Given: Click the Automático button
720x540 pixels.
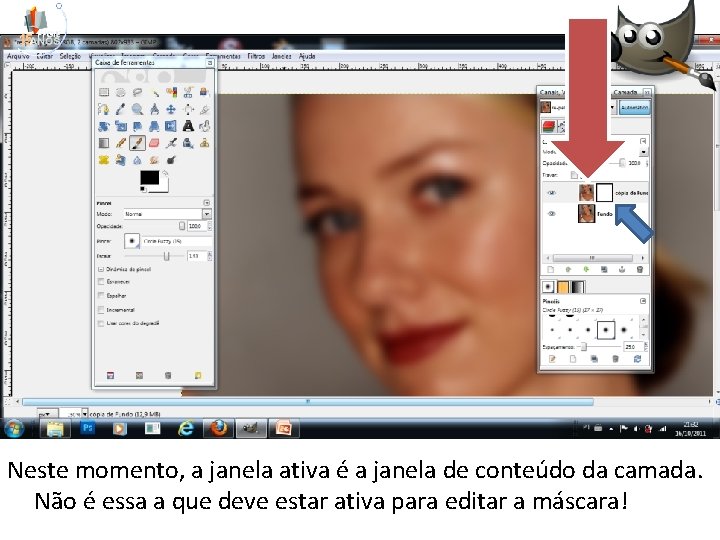Looking at the screenshot, I should click(634, 107).
